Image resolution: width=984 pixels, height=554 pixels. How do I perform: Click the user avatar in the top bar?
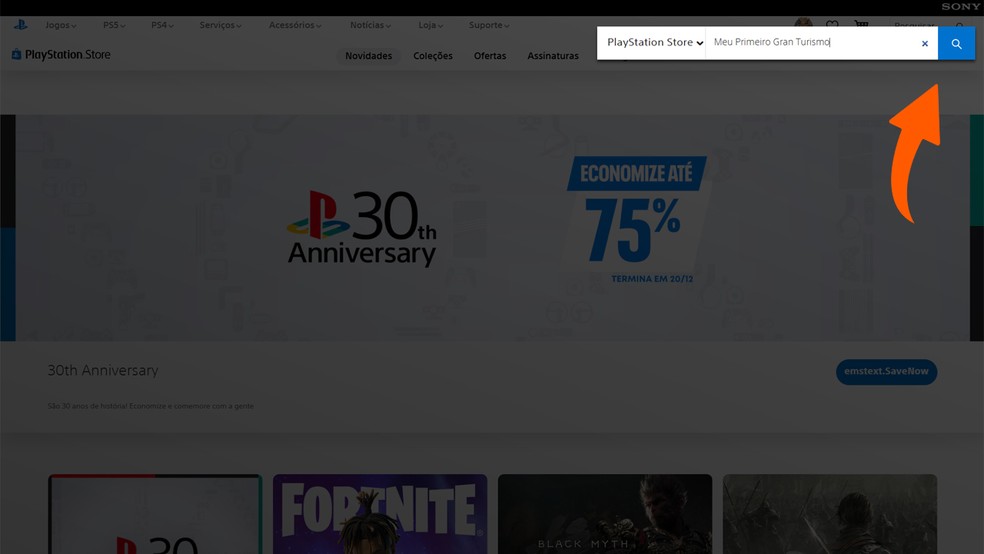click(803, 23)
